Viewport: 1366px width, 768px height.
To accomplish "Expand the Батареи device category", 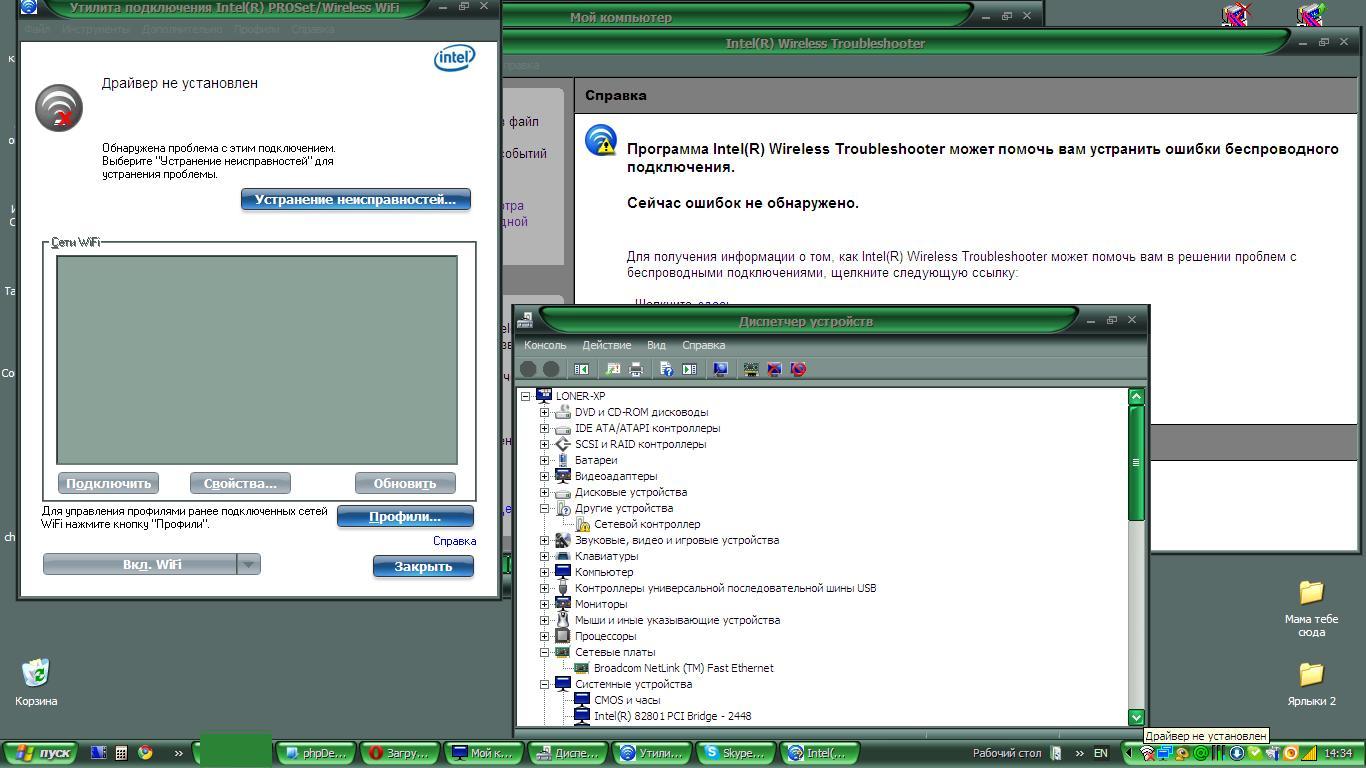I will (545, 460).
